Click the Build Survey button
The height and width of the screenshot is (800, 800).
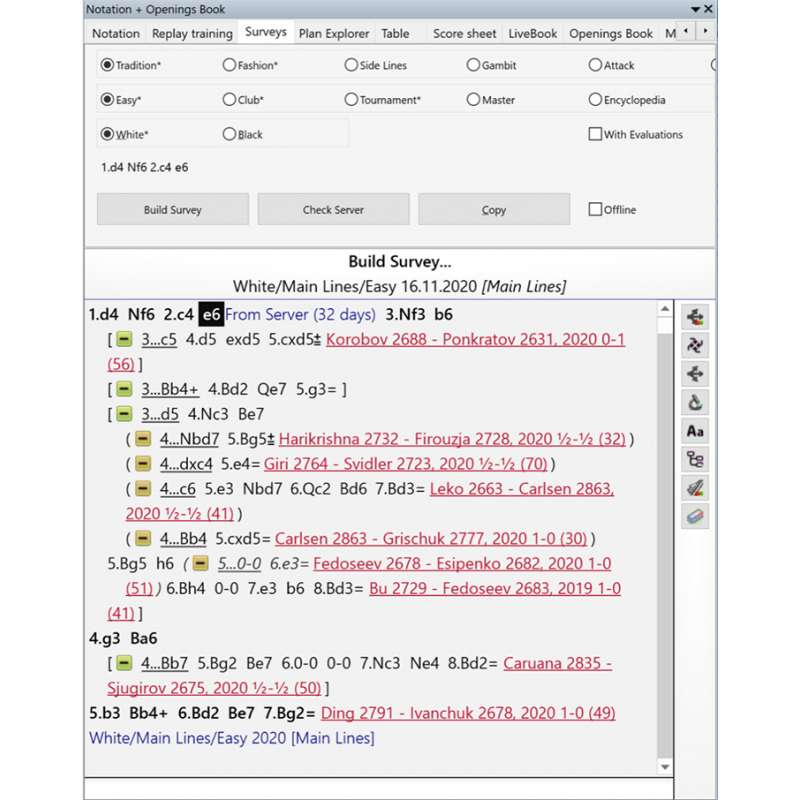point(173,209)
